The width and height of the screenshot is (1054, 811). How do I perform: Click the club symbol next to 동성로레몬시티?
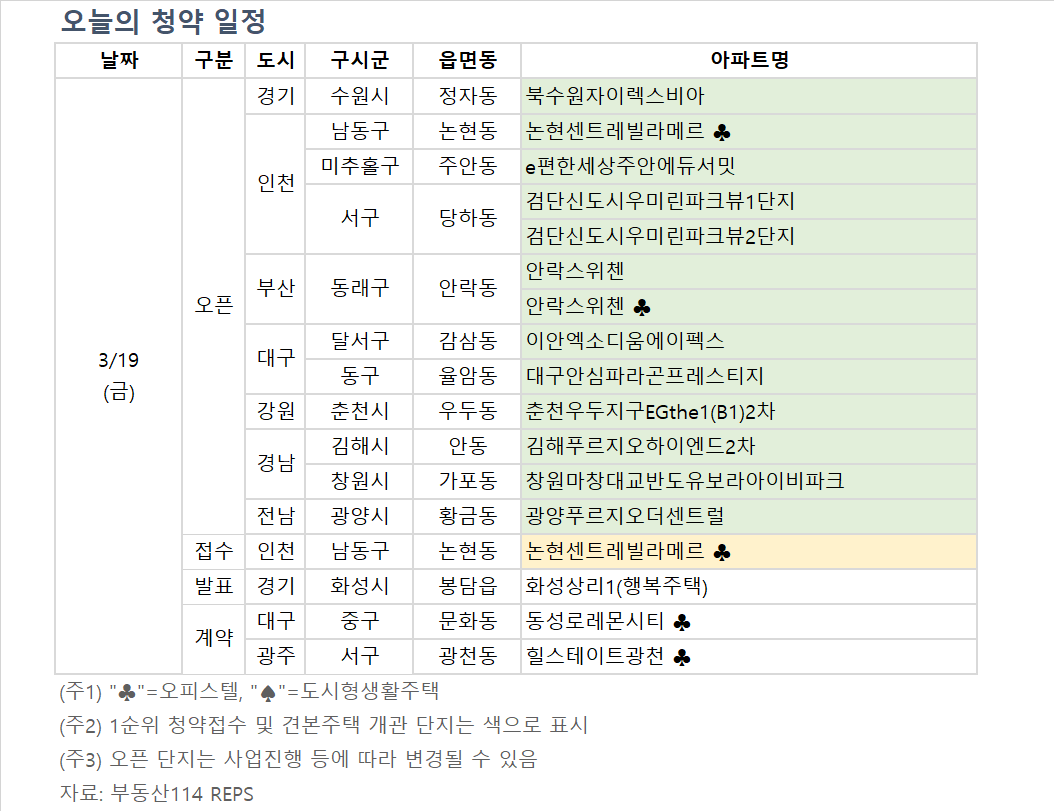tap(682, 622)
